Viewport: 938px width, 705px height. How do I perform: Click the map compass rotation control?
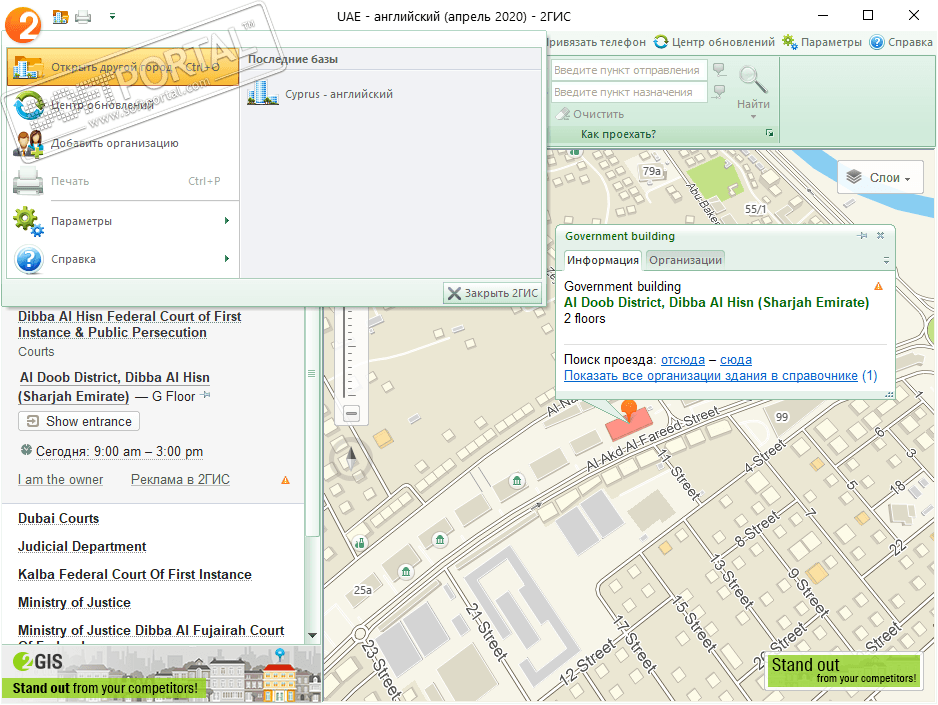coord(351,459)
